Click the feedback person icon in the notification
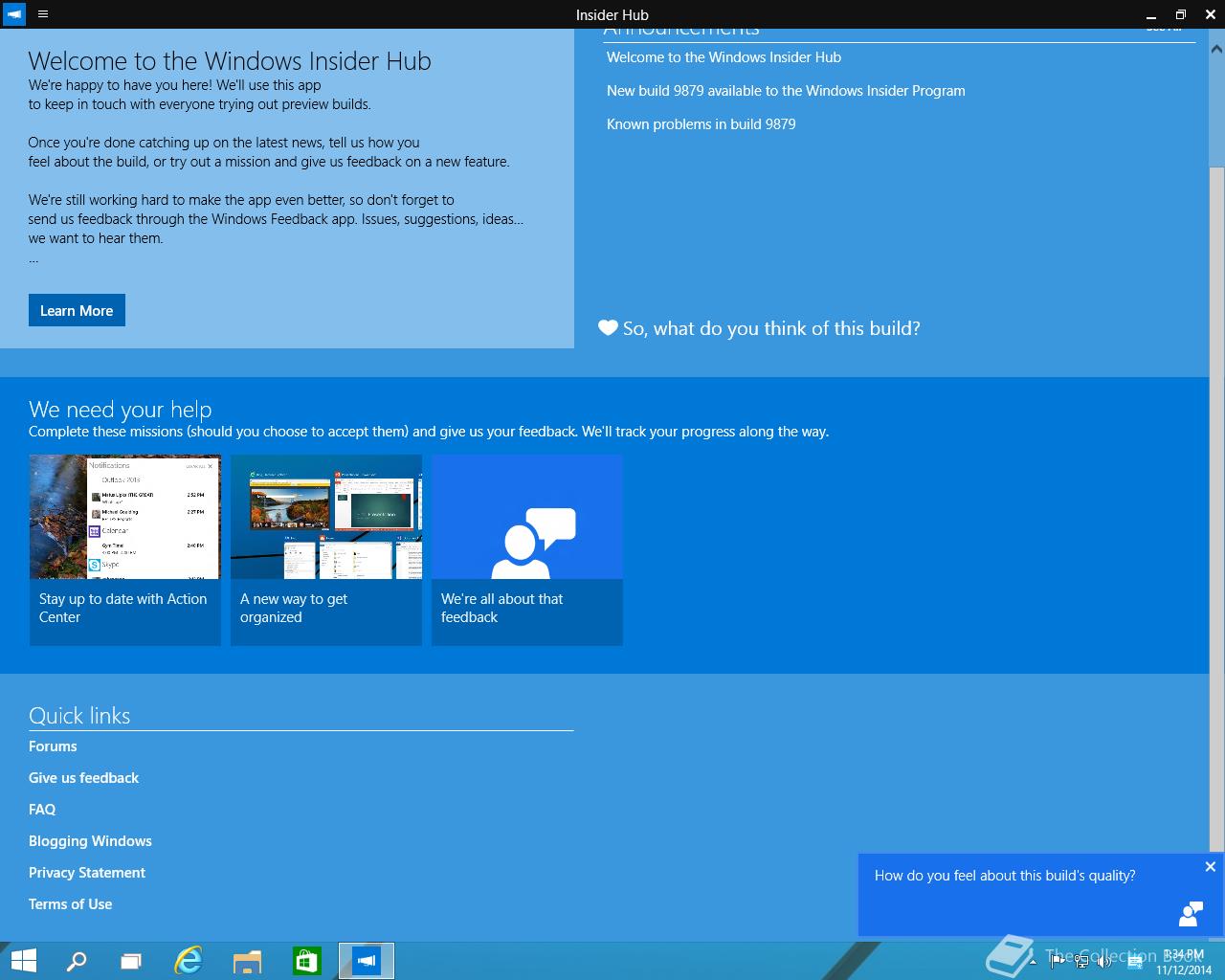 click(1192, 914)
